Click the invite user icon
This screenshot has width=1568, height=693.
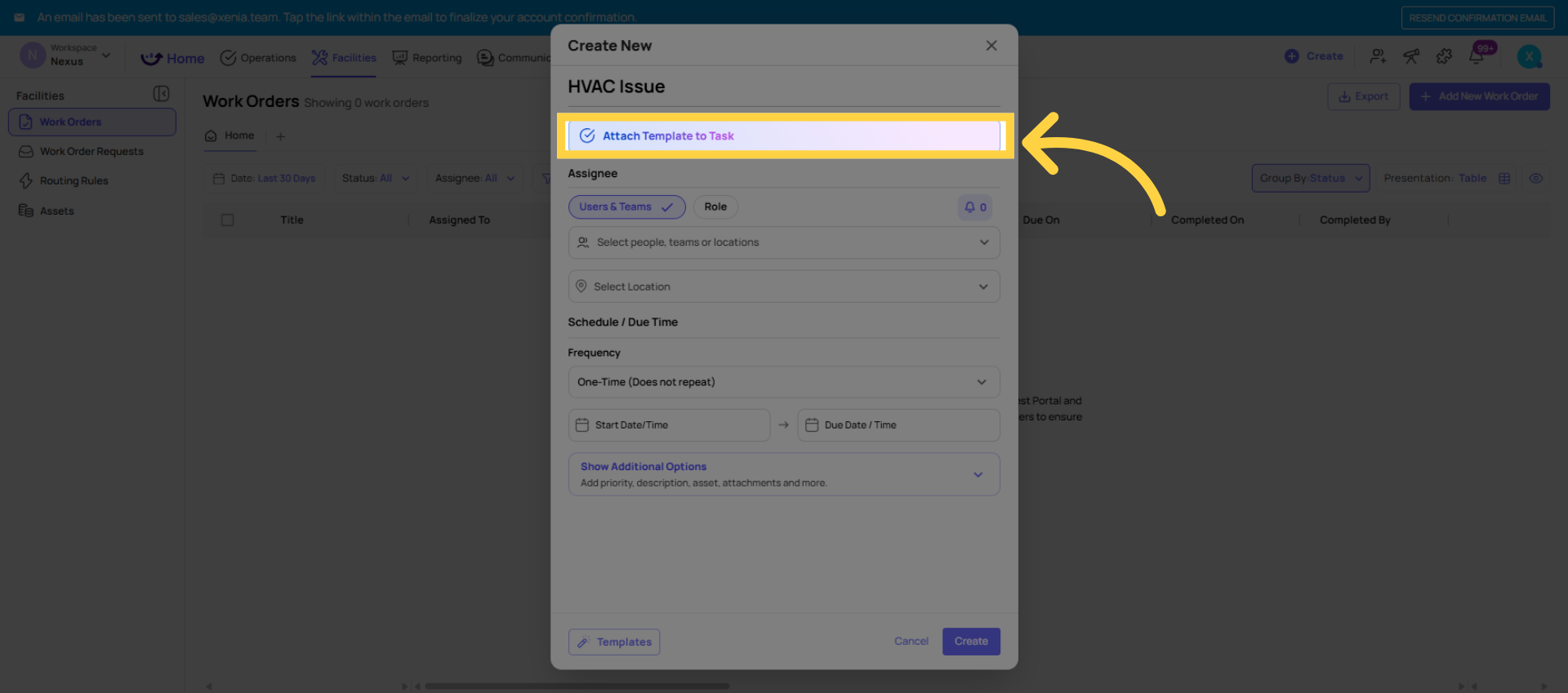coord(1378,56)
